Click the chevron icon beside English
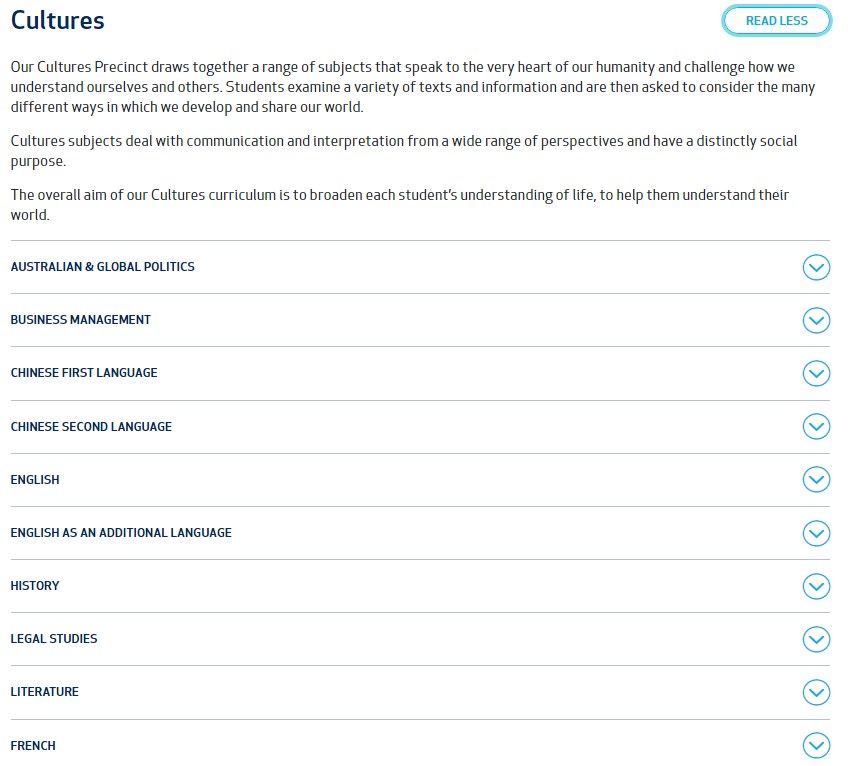This screenshot has width=848, height=766. [x=816, y=479]
